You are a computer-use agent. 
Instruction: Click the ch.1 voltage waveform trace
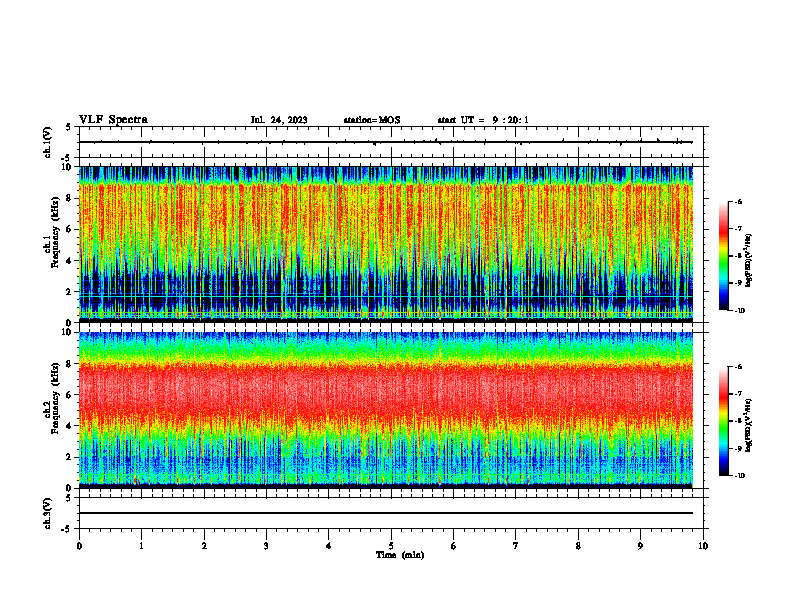[x=386, y=142]
